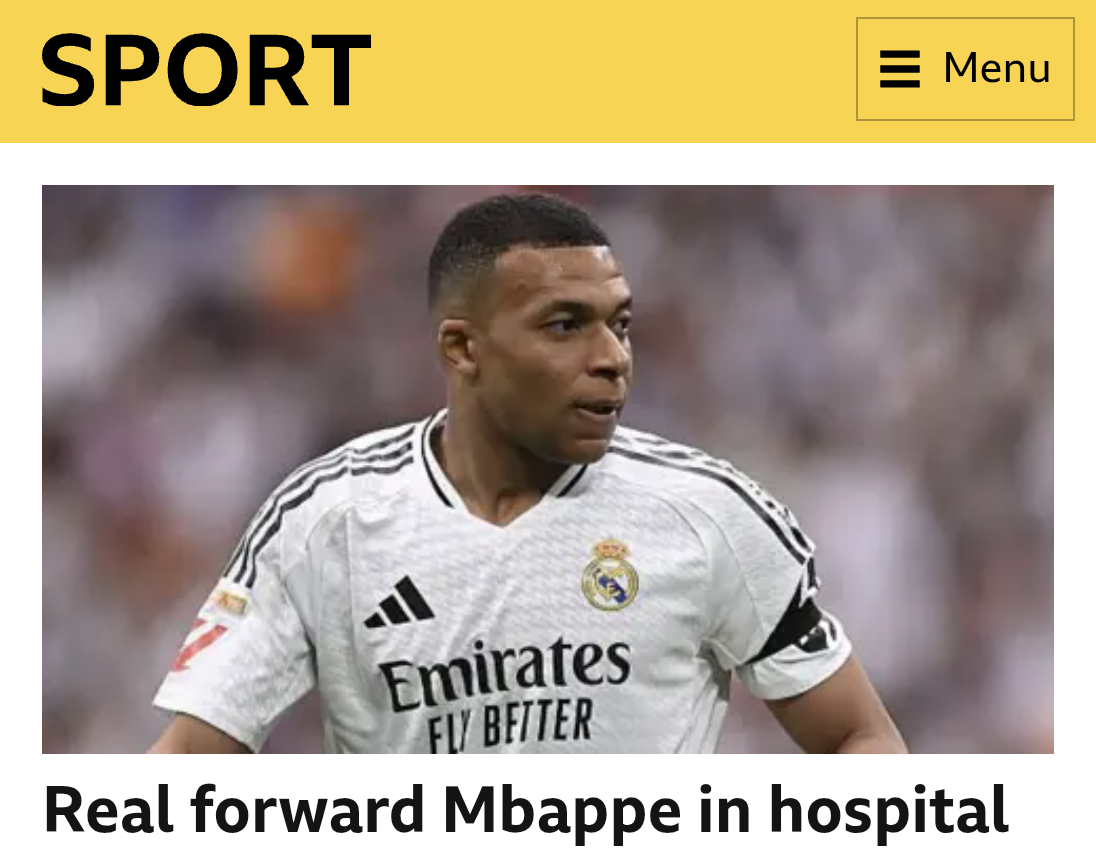Click the word 'hospital' in headline
1096x868 pixels.
888,811
